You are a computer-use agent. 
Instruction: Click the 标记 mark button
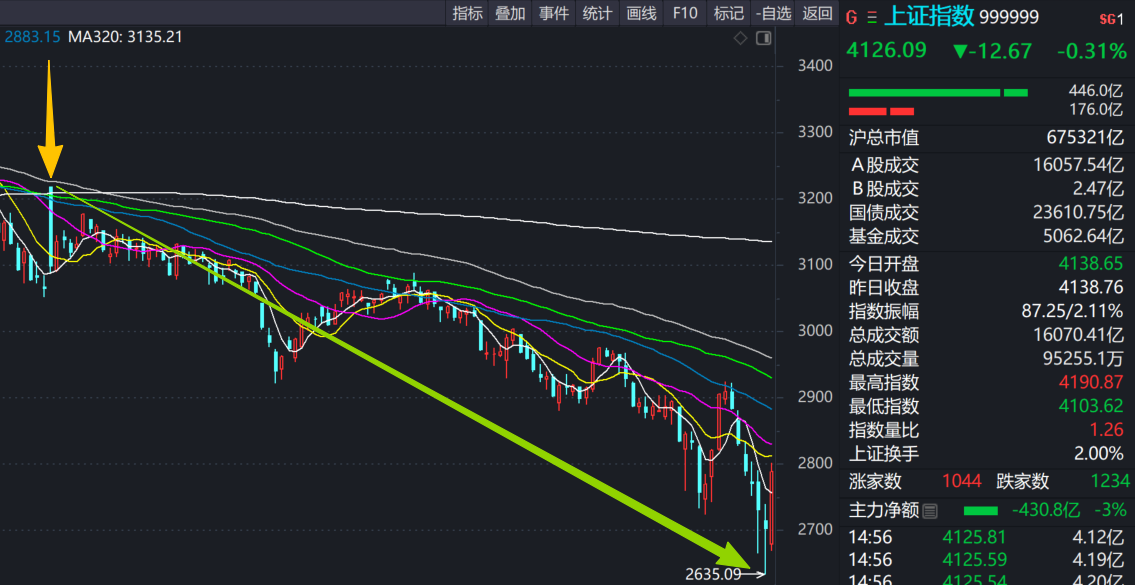point(728,13)
